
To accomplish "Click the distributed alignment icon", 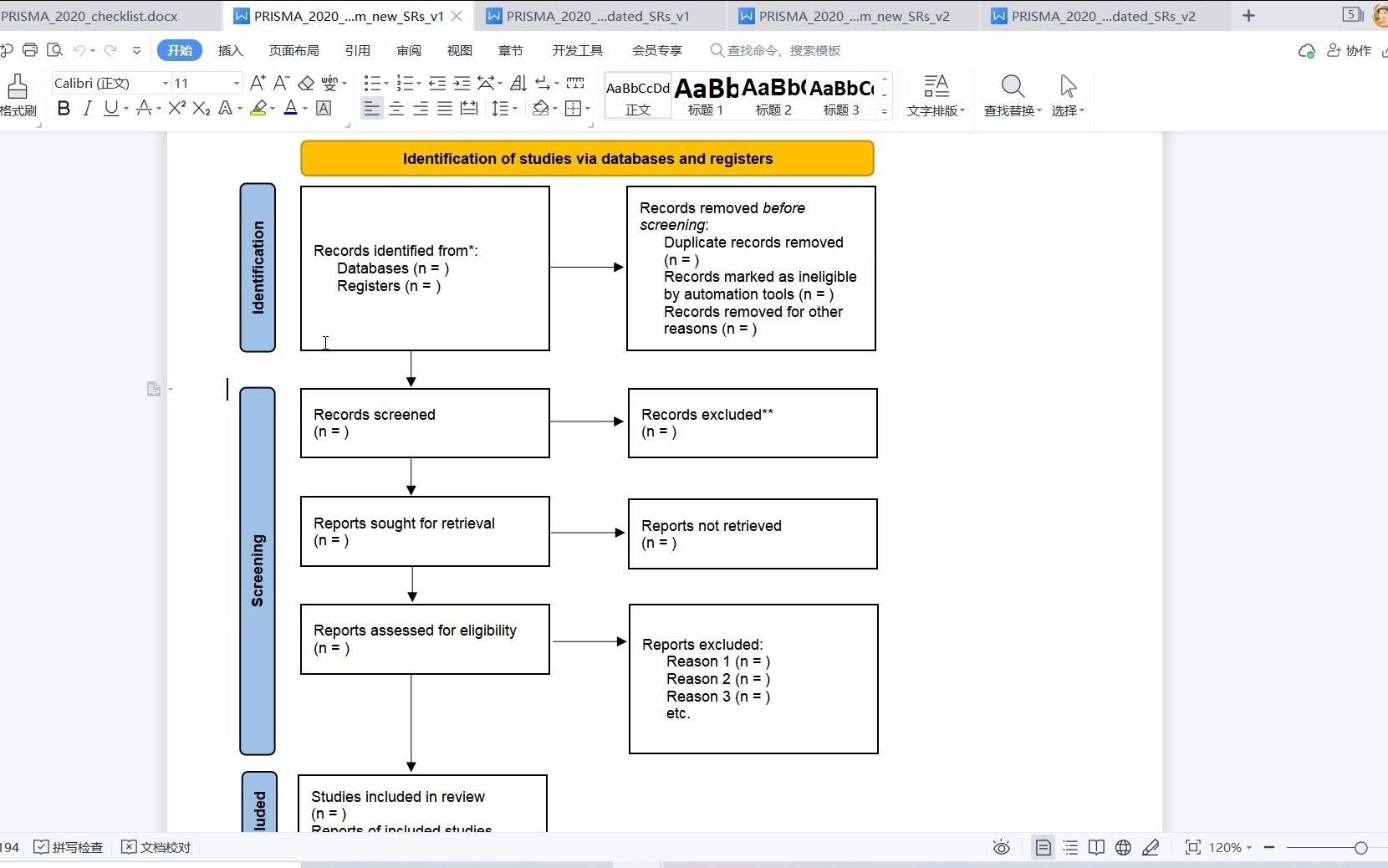I will point(469,108).
